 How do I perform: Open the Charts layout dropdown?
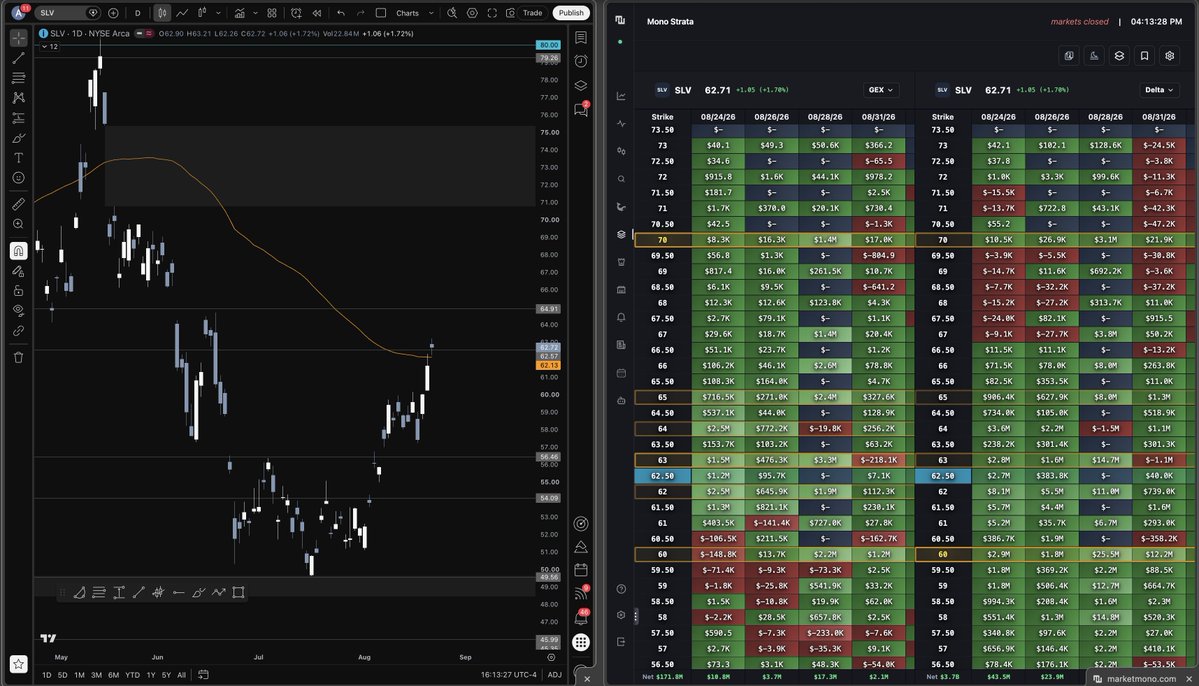tap(414, 13)
